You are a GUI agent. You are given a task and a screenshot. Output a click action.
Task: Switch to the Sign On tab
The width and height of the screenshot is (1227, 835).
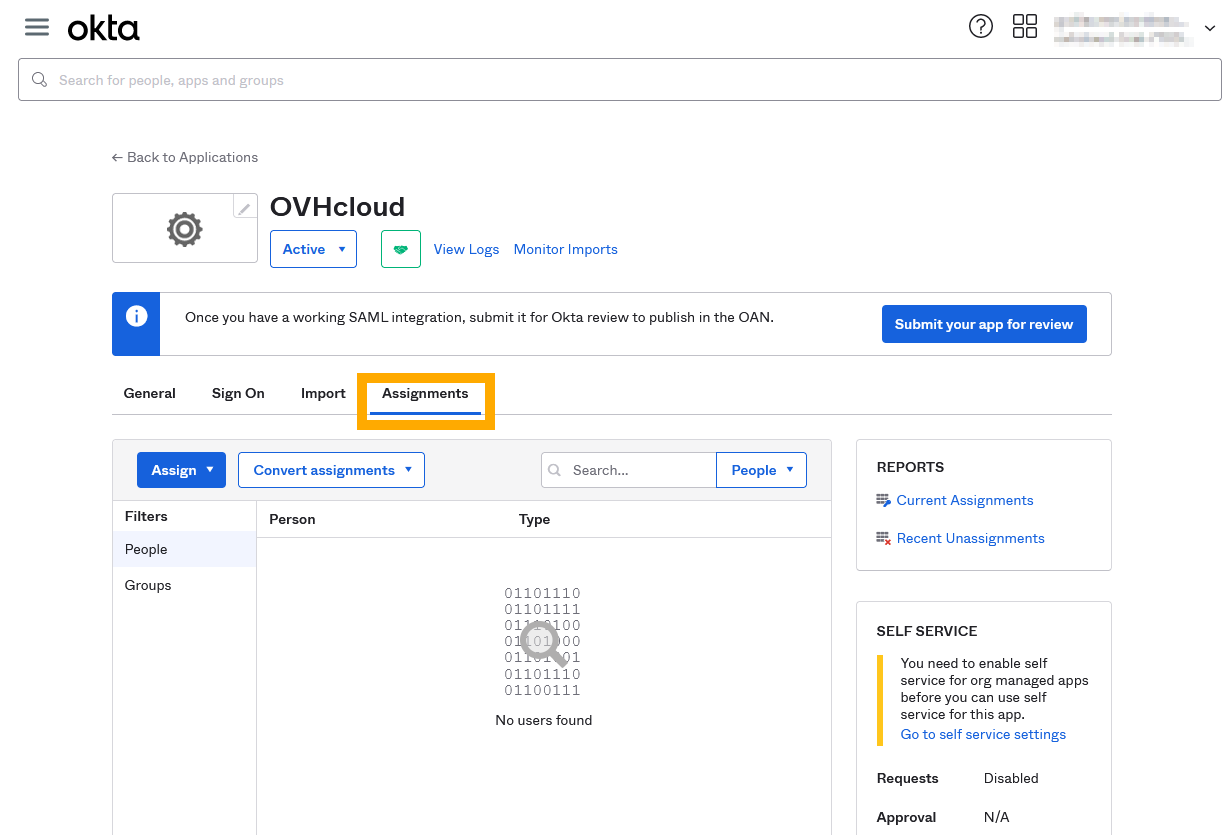pos(238,394)
